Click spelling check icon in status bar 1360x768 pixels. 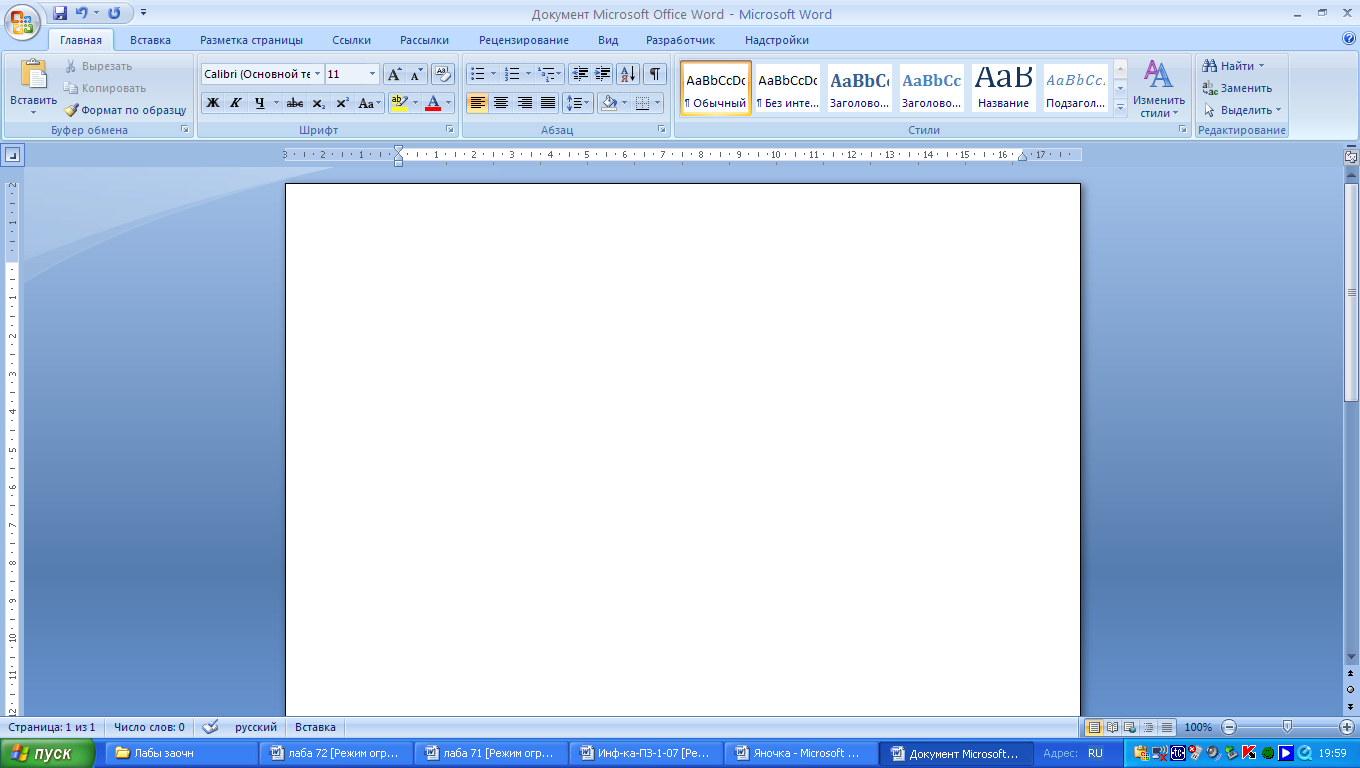pyautogui.click(x=210, y=727)
